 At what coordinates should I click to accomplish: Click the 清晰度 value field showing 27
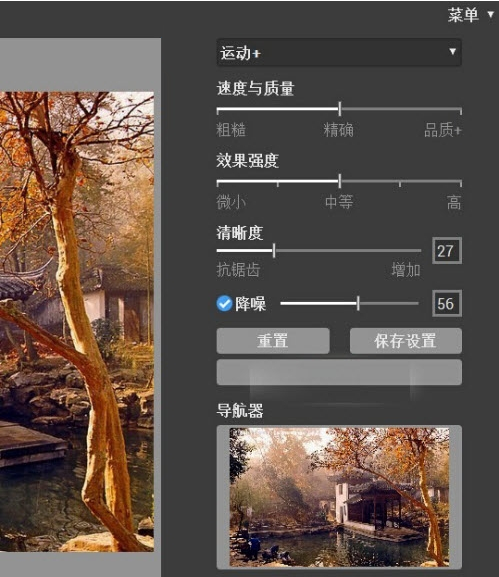447,251
